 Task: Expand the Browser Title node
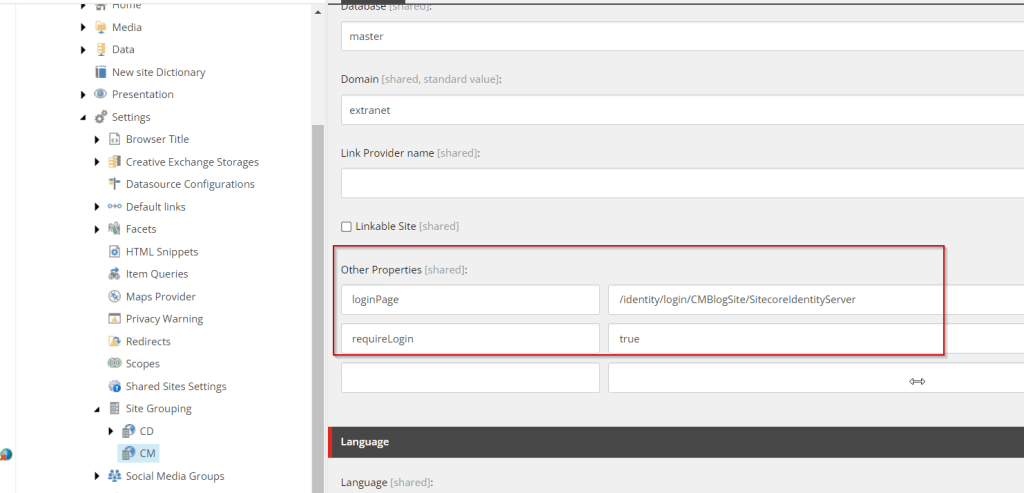pos(97,139)
